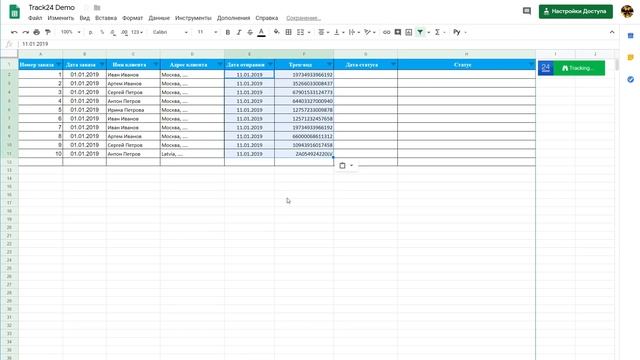Insert a comment from the toolbar

[398, 32]
